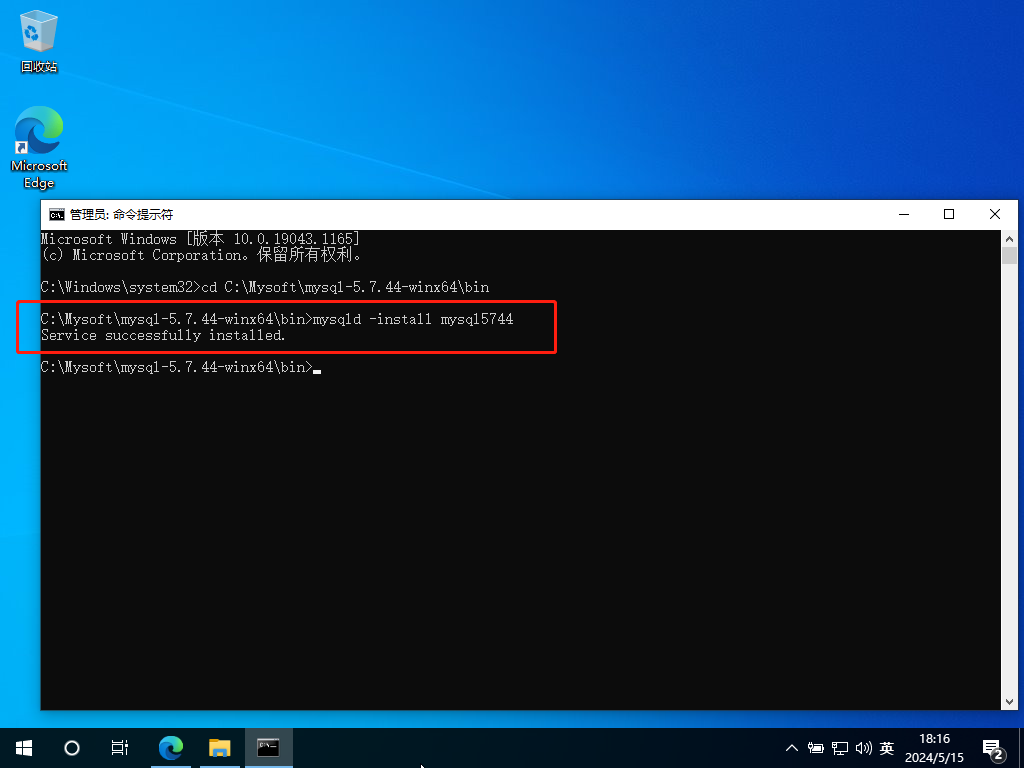
Task: Open File Explorer from the taskbar
Action: coord(220,747)
